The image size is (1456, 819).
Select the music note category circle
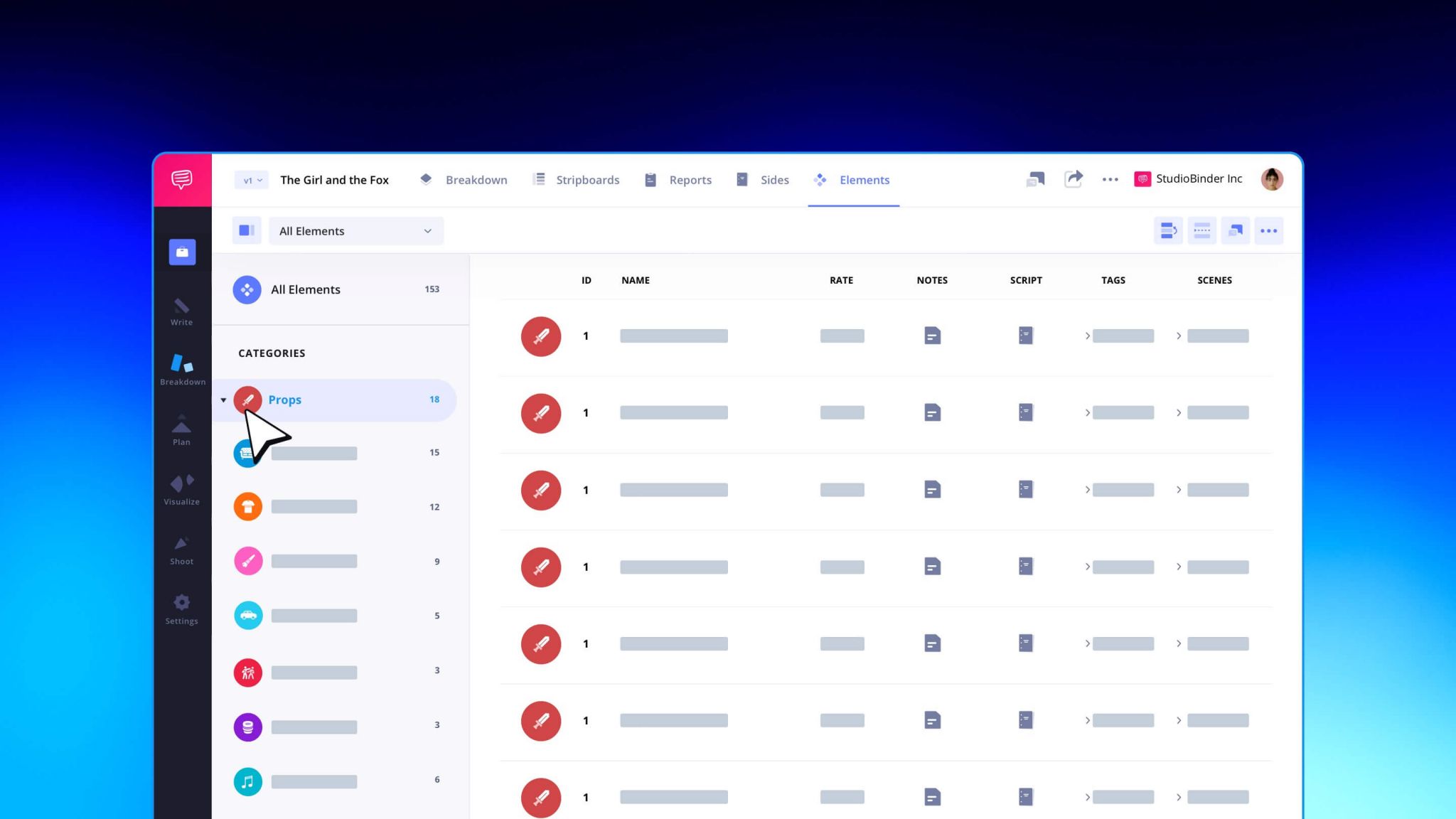coord(247,781)
